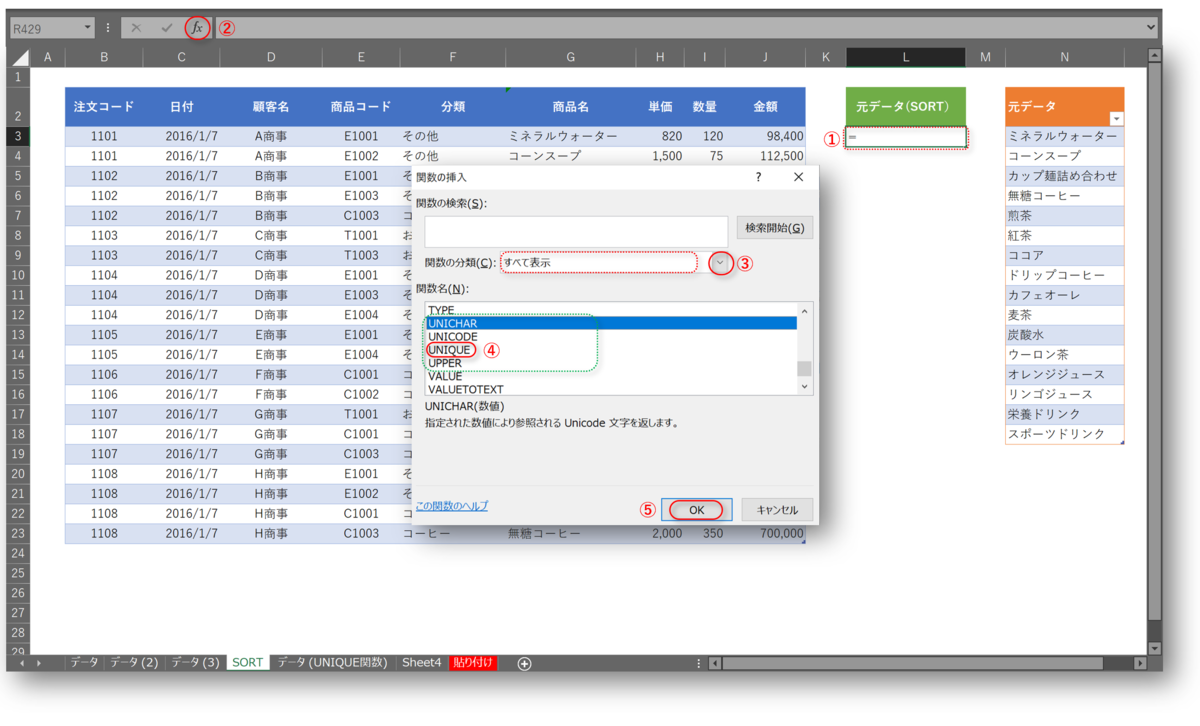1200x726 pixels.
Task: Select UNICODE in the function list
Action: pos(452,337)
